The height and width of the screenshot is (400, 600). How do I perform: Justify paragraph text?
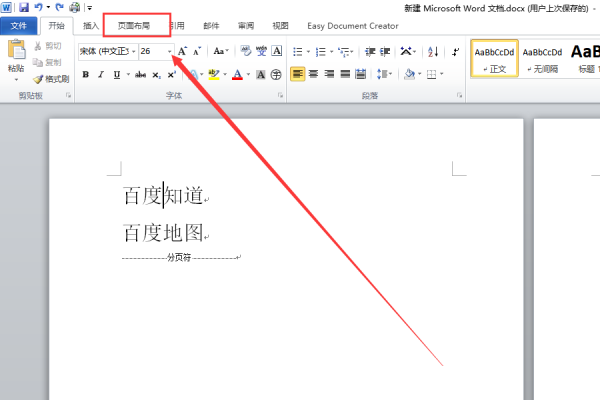point(345,74)
